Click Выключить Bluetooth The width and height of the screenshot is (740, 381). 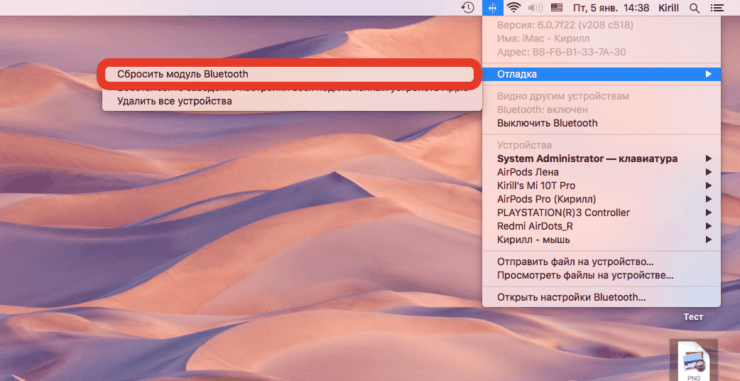(x=601, y=123)
